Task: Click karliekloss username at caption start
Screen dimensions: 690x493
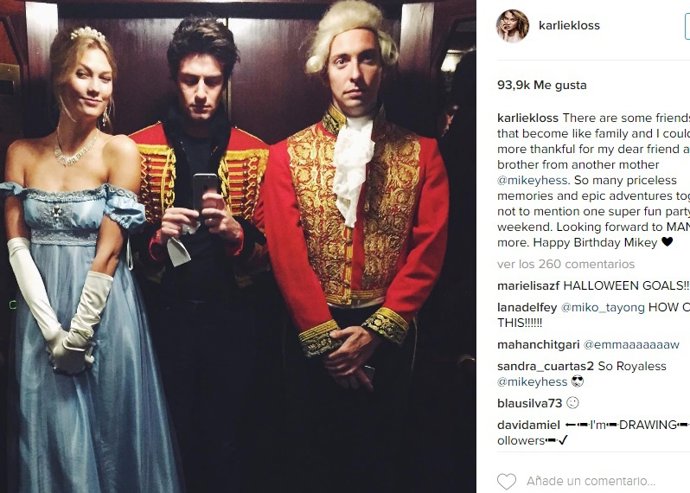Action: 528,118
